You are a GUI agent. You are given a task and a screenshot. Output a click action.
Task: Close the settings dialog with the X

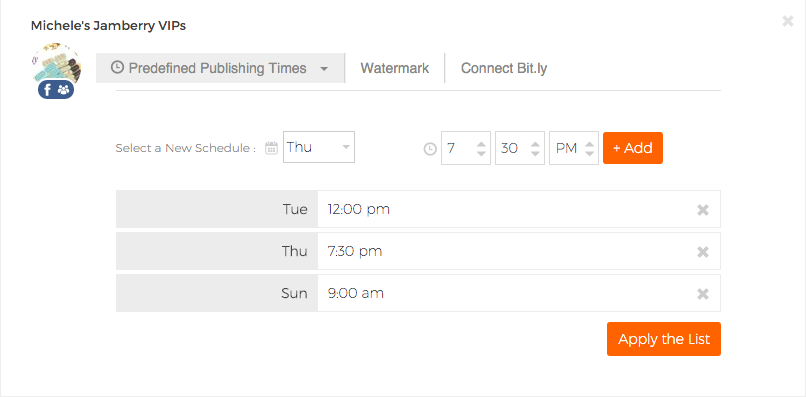tap(787, 21)
